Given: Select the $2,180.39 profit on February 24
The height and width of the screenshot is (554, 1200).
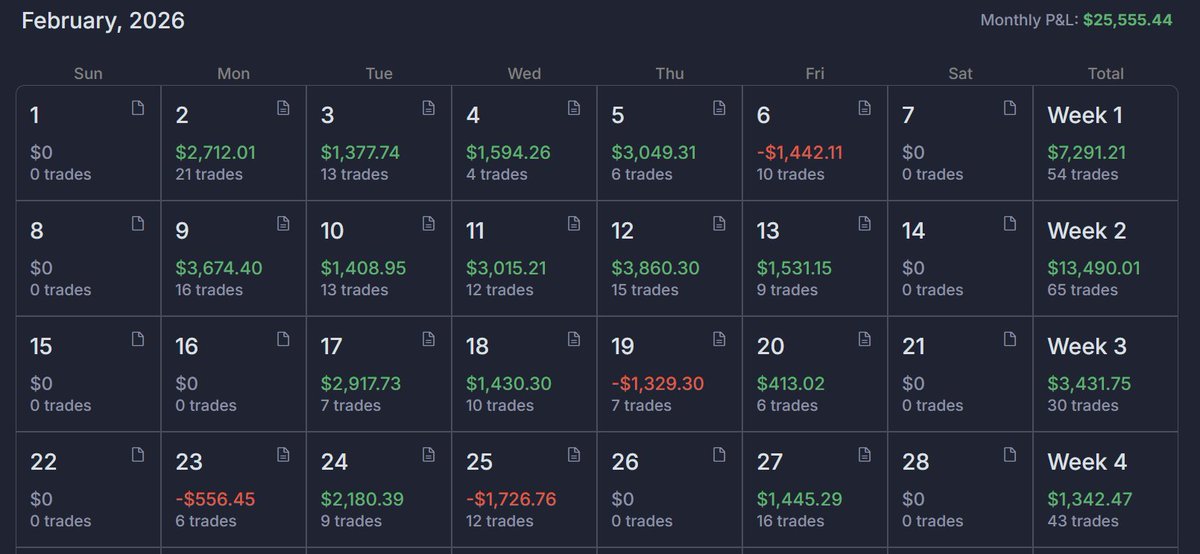Looking at the screenshot, I should [362, 499].
